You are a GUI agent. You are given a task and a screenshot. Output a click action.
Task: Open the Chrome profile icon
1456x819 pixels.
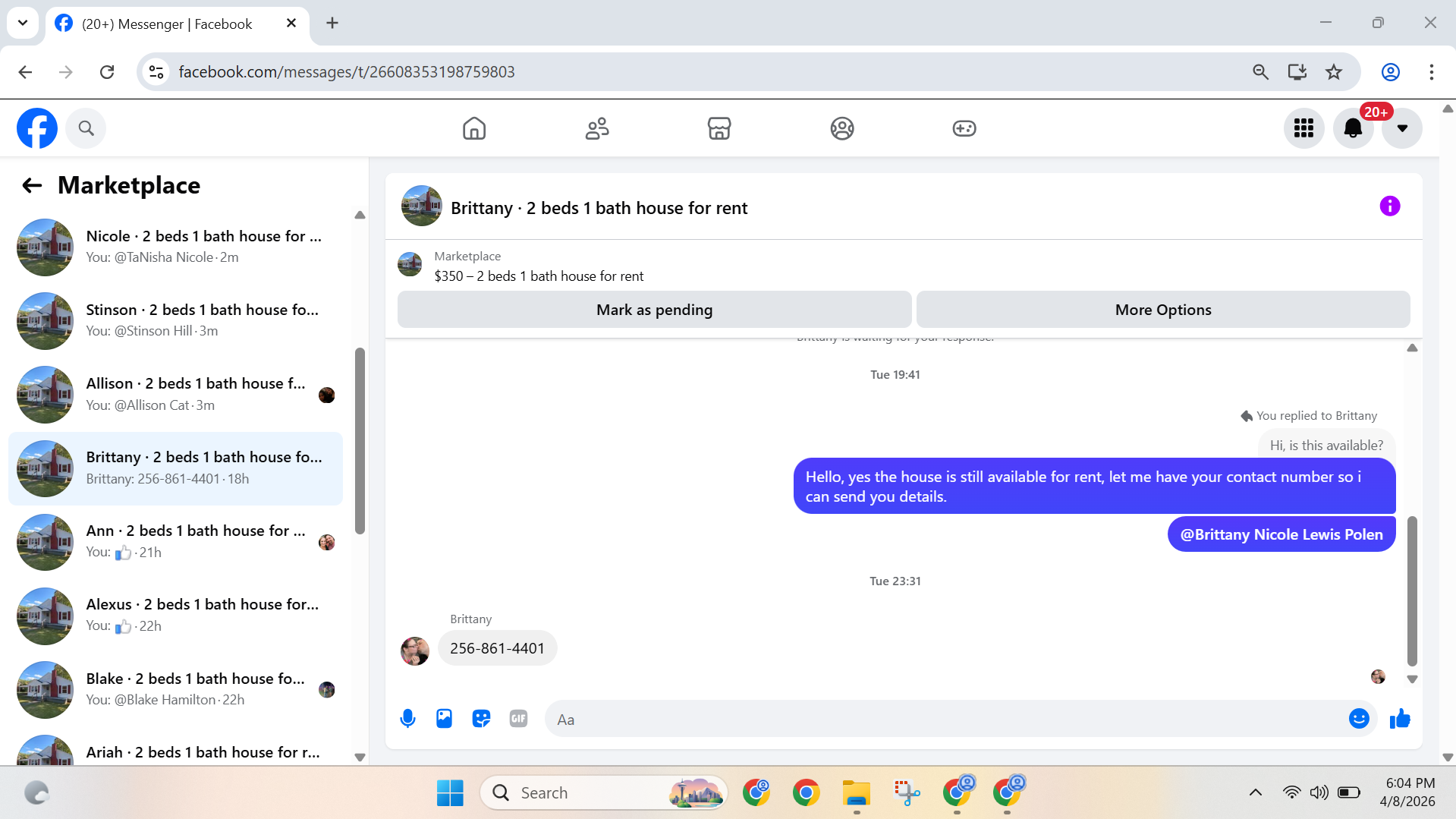tap(1390, 72)
